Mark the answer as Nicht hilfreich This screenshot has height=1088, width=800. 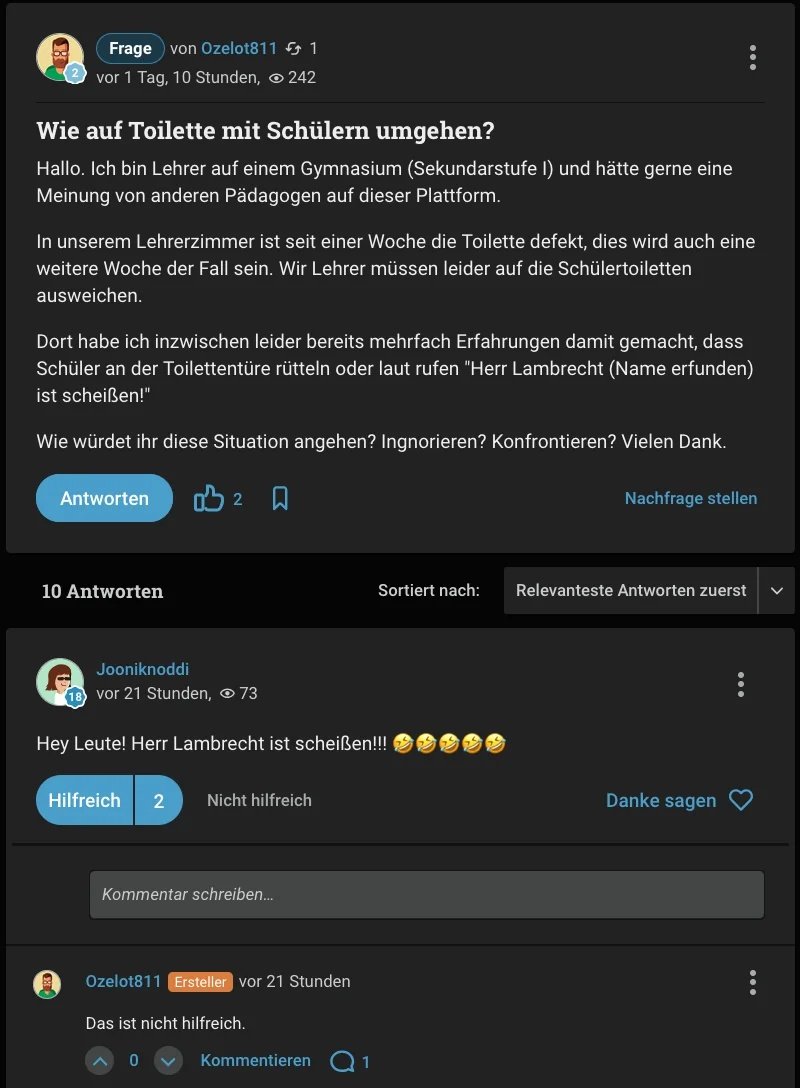coord(259,800)
